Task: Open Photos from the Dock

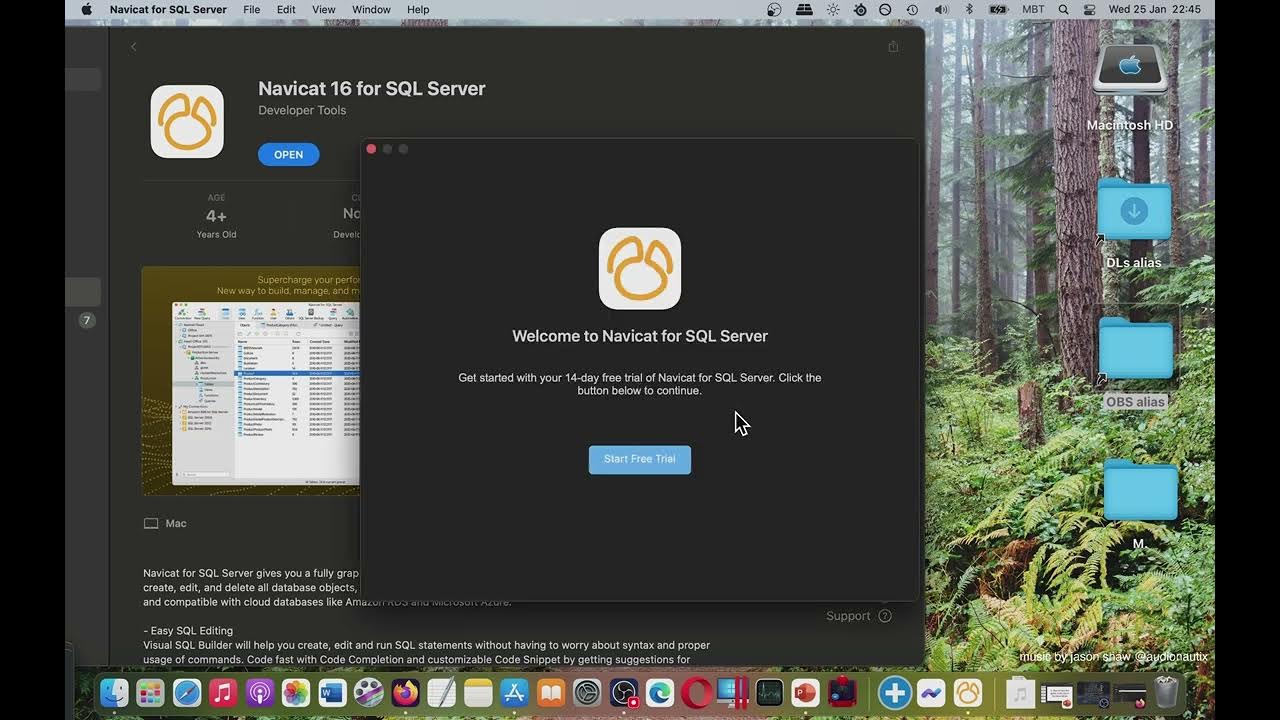Action: (x=296, y=692)
